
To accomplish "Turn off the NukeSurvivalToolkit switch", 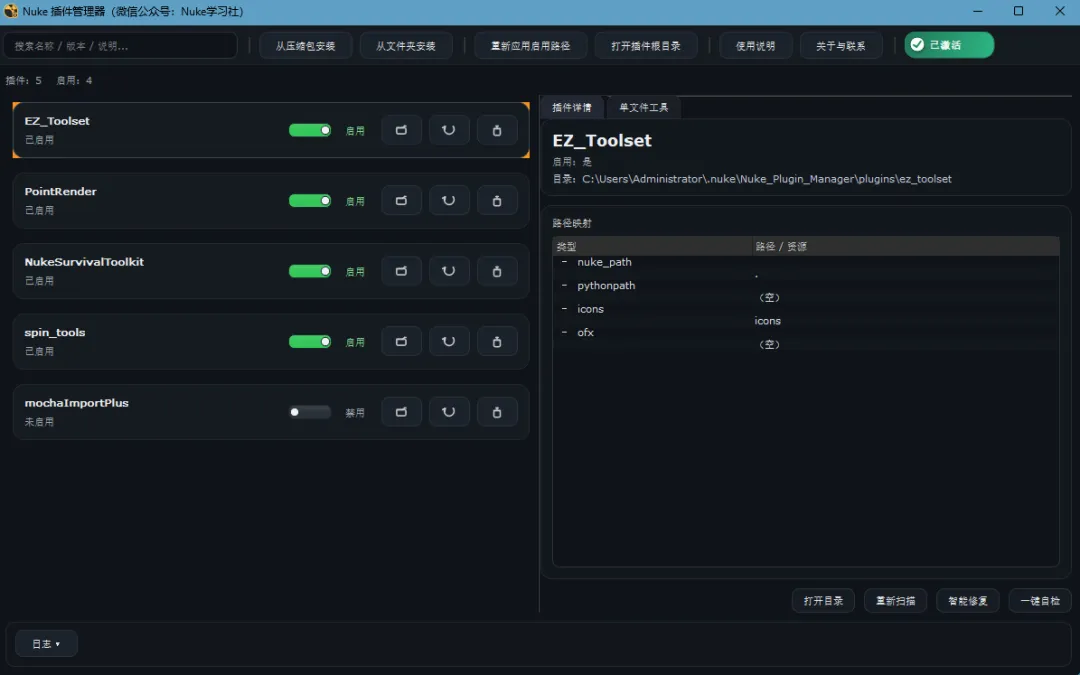I will pyautogui.click(x=310, y=271).
